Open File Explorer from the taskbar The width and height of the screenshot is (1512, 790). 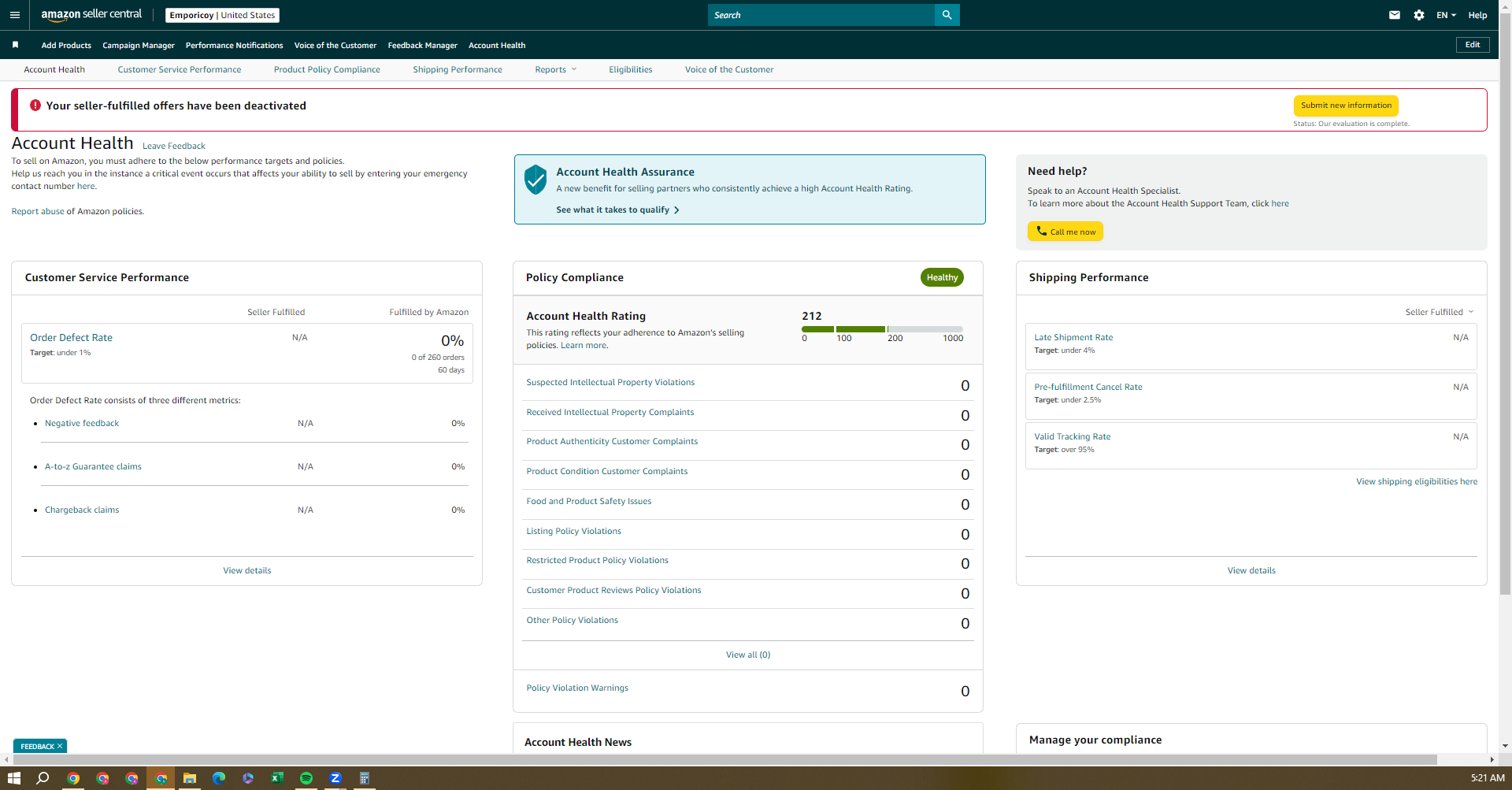coord(190,778)
